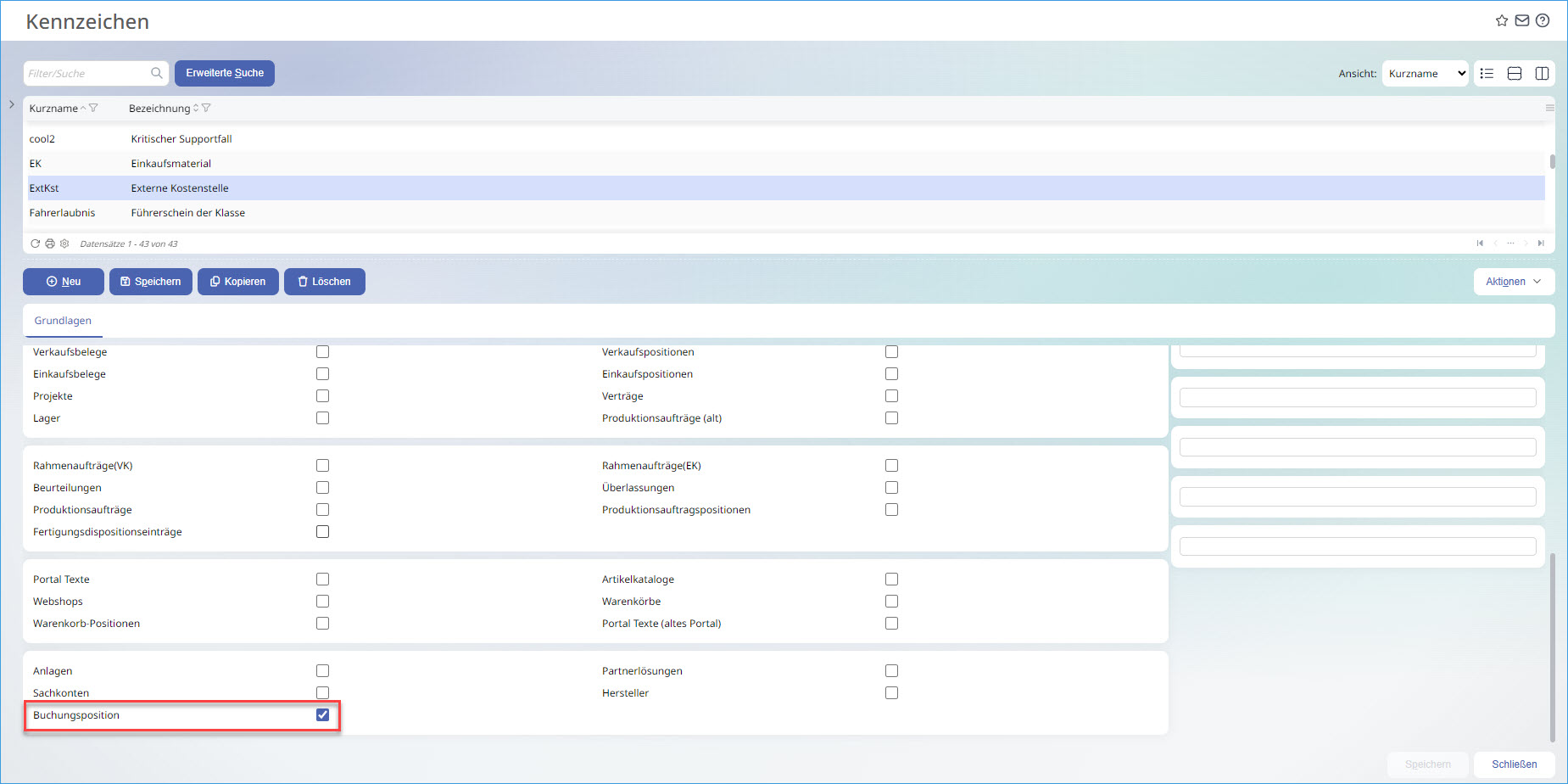
Task: Open the Ansicht dropdown showing Kurzname
Action: [x=1426, y=74]
